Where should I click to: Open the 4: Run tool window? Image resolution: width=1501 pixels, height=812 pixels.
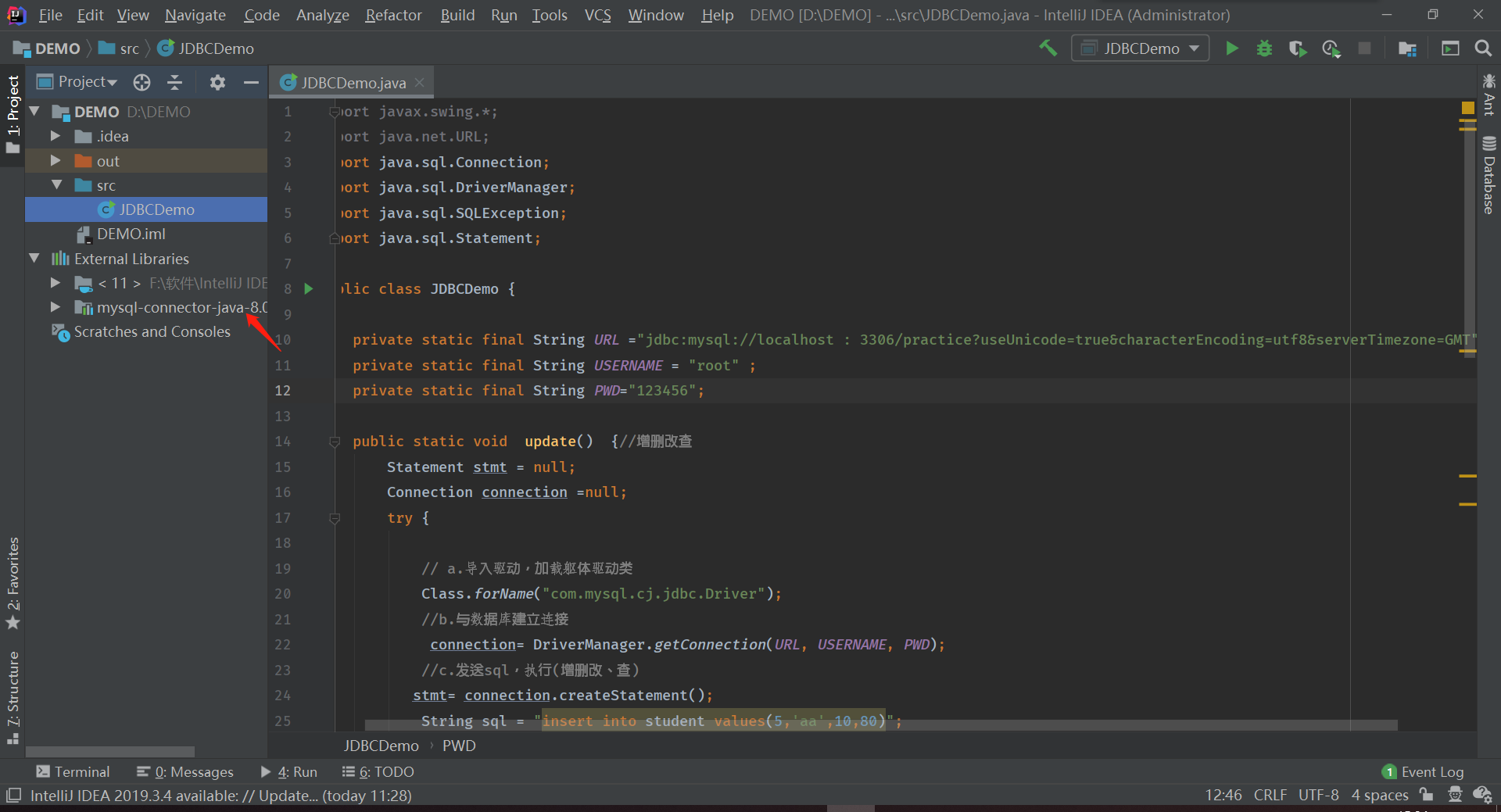[x=289, y=772]
